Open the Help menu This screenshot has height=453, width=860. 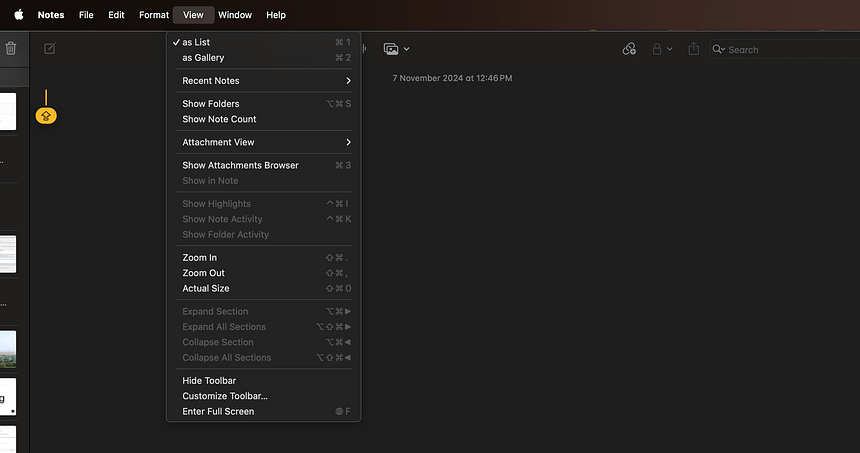(x=276, y=15)
